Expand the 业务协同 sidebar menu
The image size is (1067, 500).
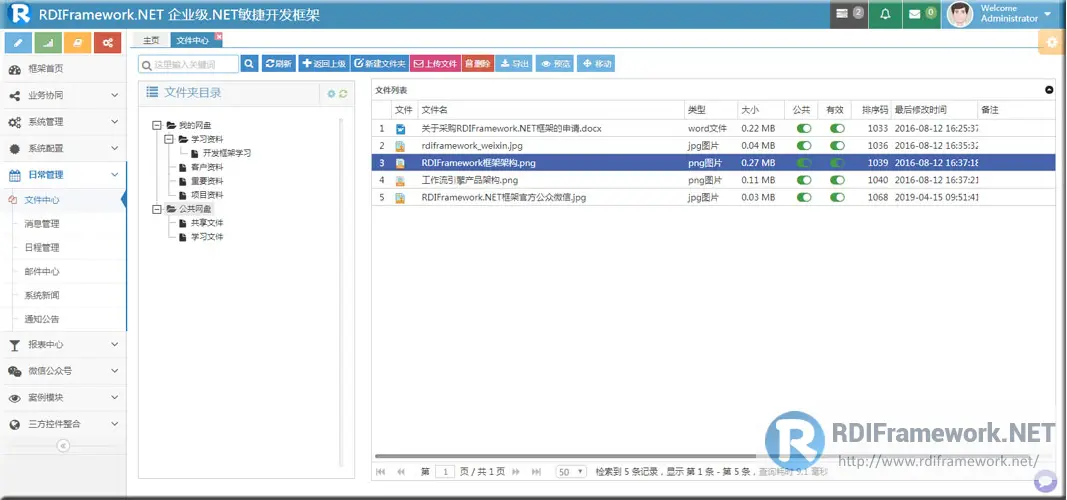pyautogui.click(x=63, y=96)
